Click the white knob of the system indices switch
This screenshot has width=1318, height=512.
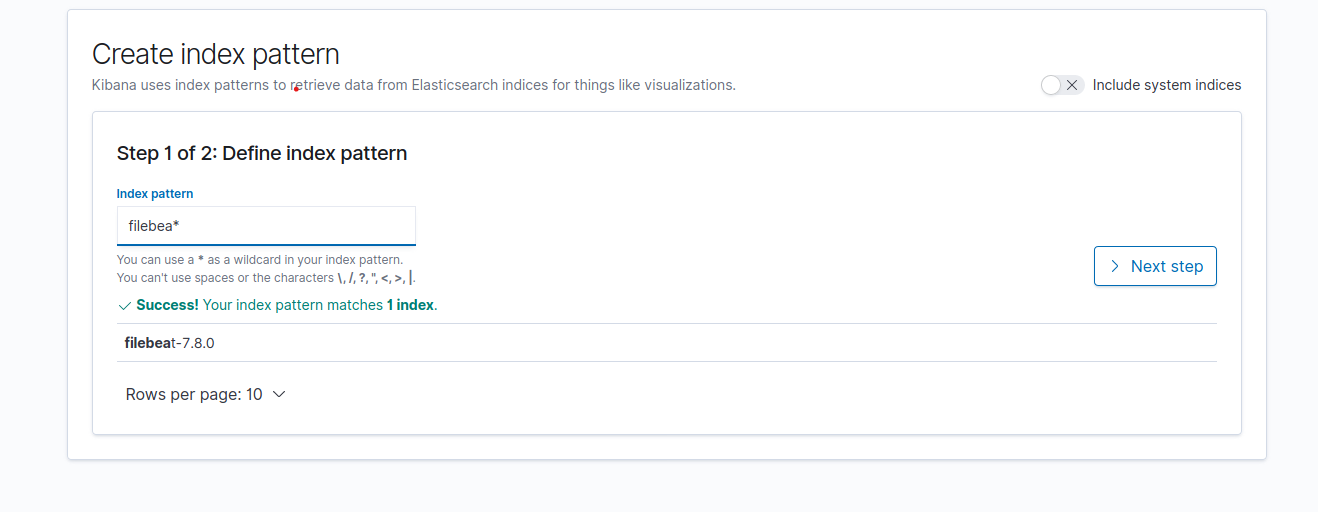point(1051,85)
